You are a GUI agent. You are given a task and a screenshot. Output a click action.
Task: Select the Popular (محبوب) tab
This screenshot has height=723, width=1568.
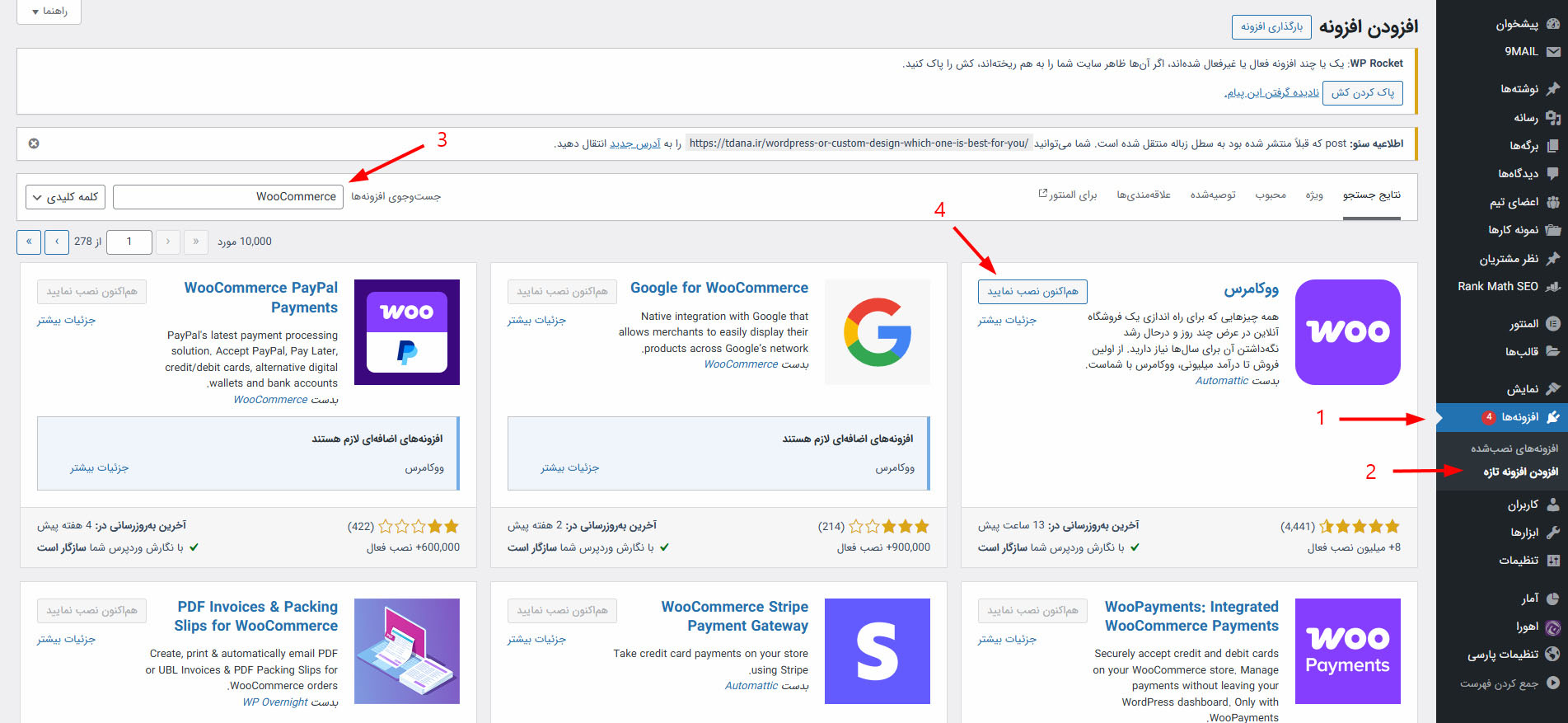click(x=1271, y=195)
